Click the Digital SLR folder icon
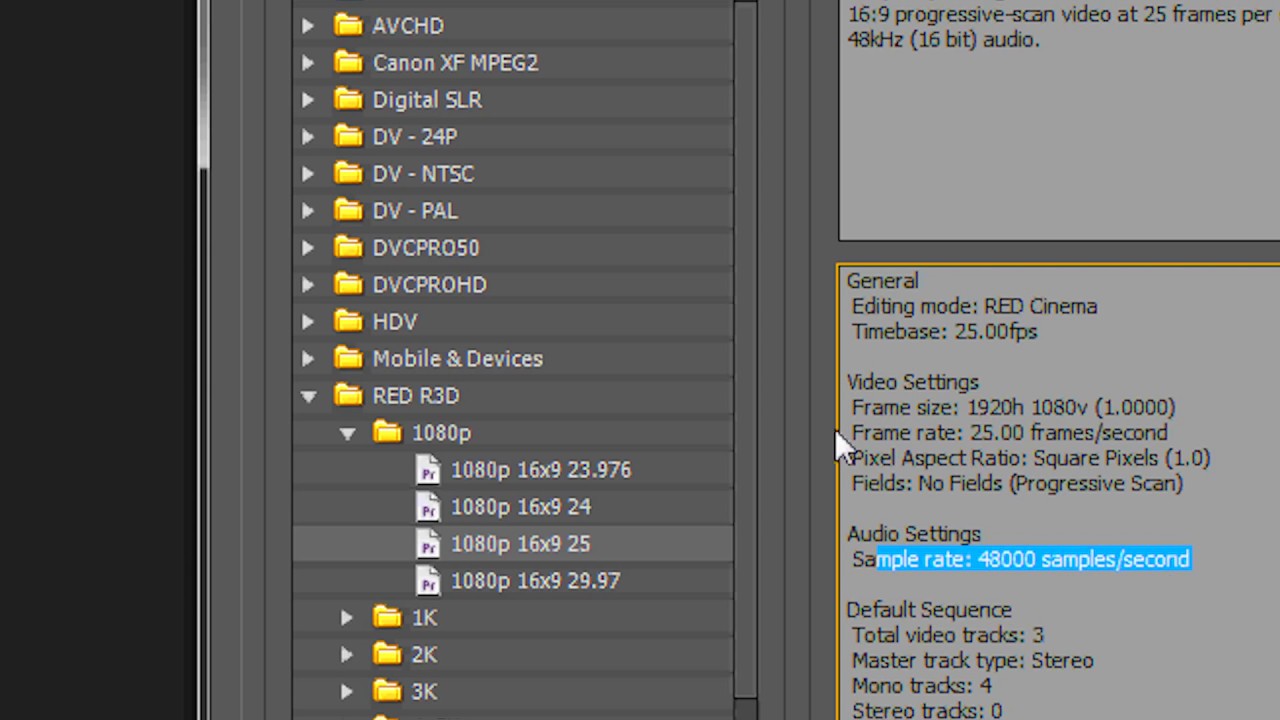 click(x=348, y=99)
